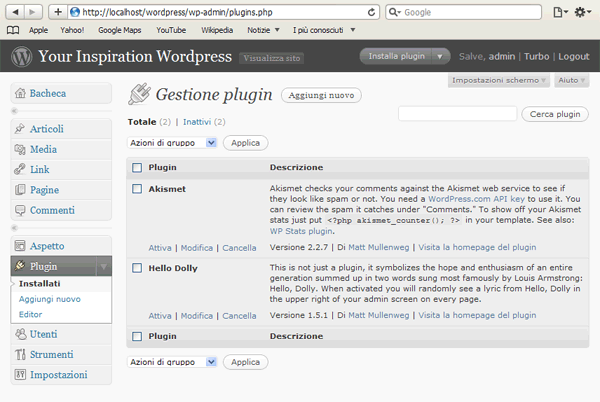Show the Inattivi plugins filter
The width and height of the screenshot is (600, 402).
click(197, 122)
